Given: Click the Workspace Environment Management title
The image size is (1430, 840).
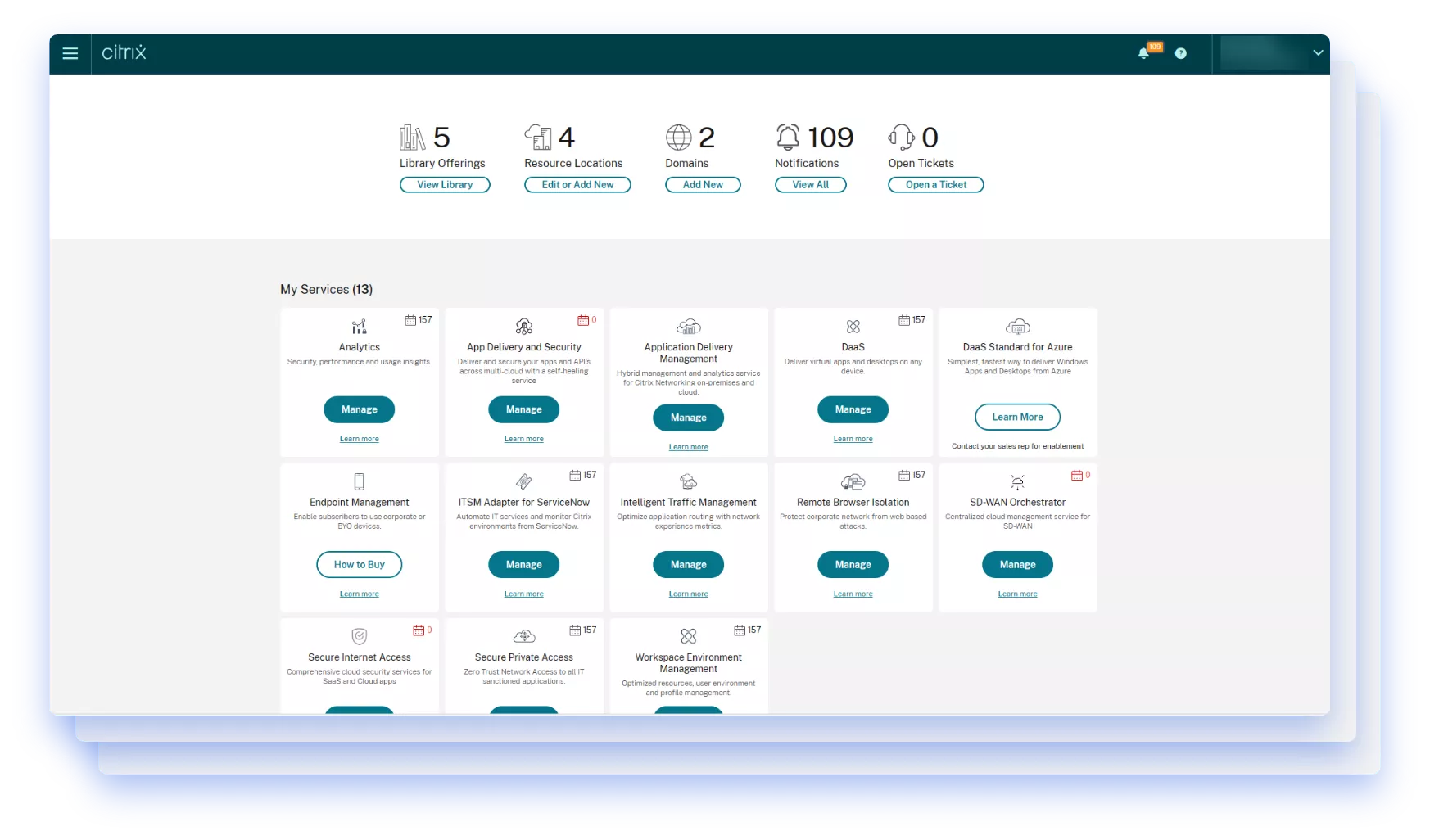Looking at the screenshot, I should coord(689,663).
